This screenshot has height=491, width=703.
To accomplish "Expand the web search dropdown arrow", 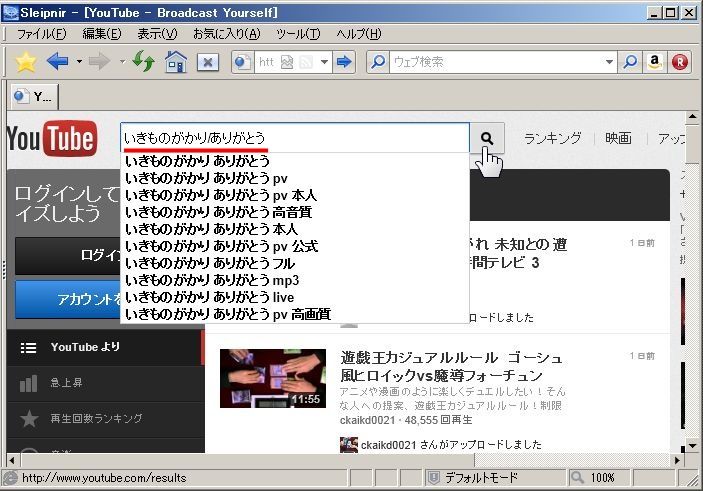I will [609, 62].
